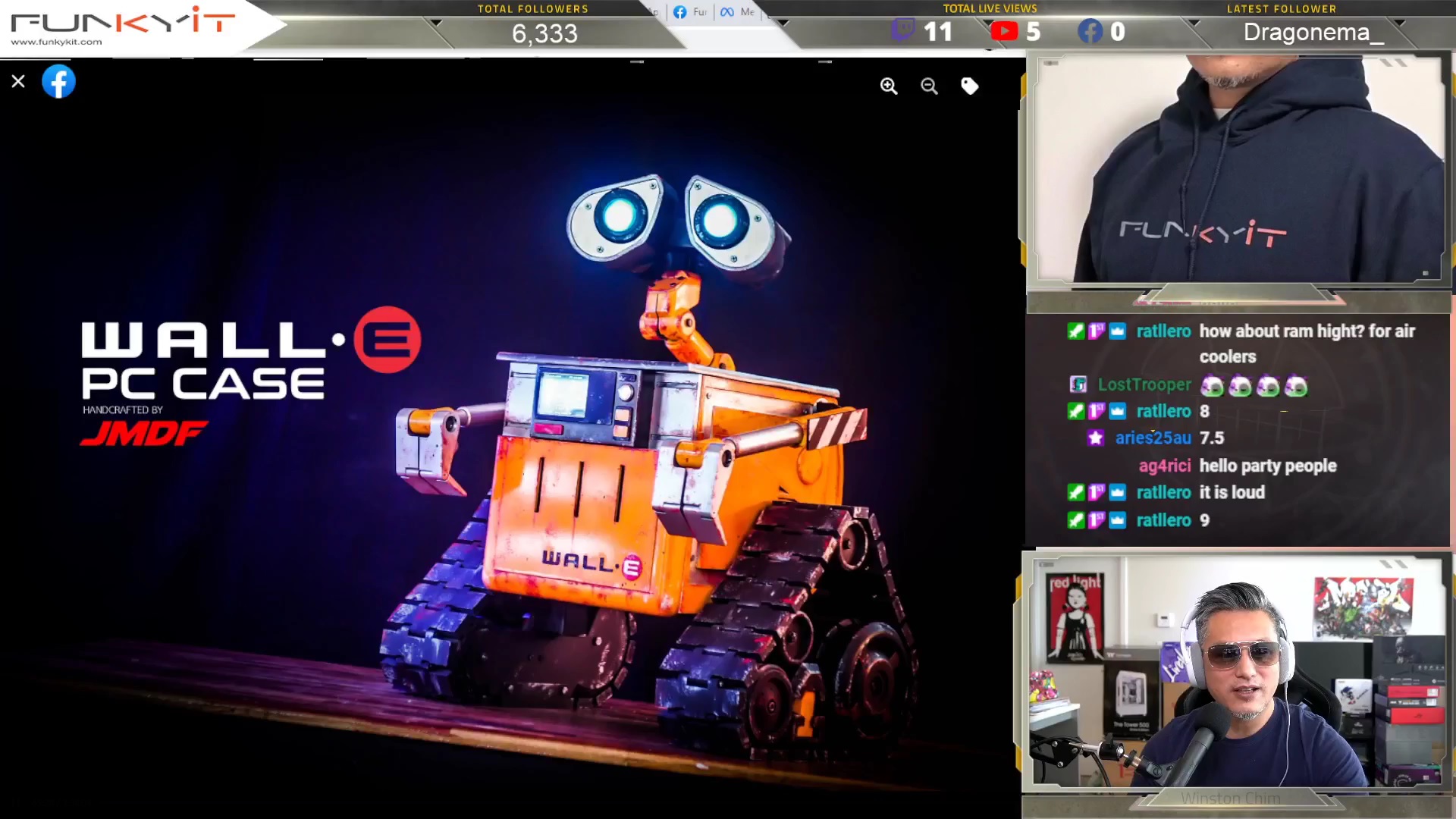Close the Facebook photo viewer
The width and height of the screenshot is (1456, 819).
[x=18, y=81]
